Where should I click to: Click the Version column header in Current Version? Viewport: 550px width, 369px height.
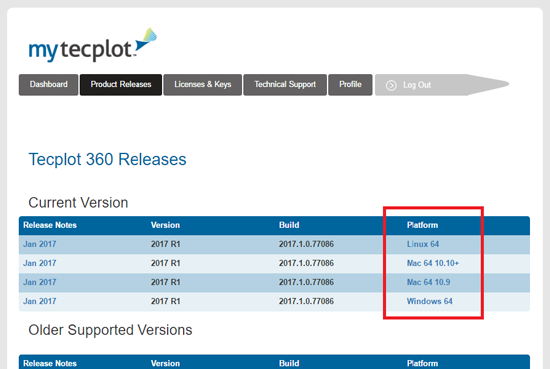(165, 225)
